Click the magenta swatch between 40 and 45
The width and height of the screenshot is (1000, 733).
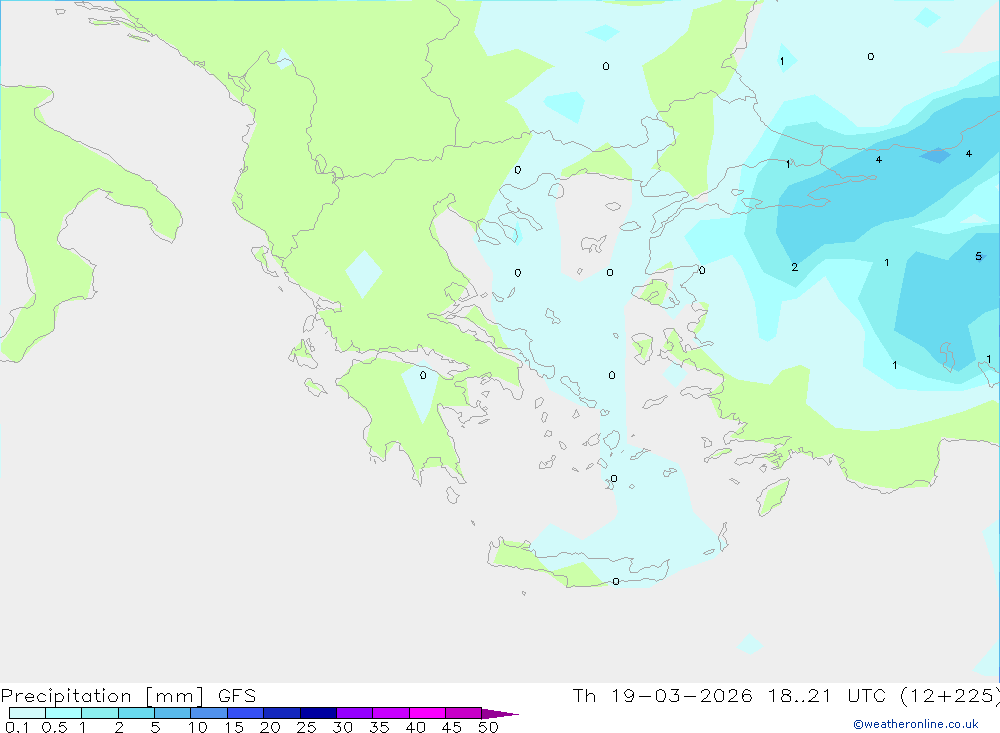point(427,713)
